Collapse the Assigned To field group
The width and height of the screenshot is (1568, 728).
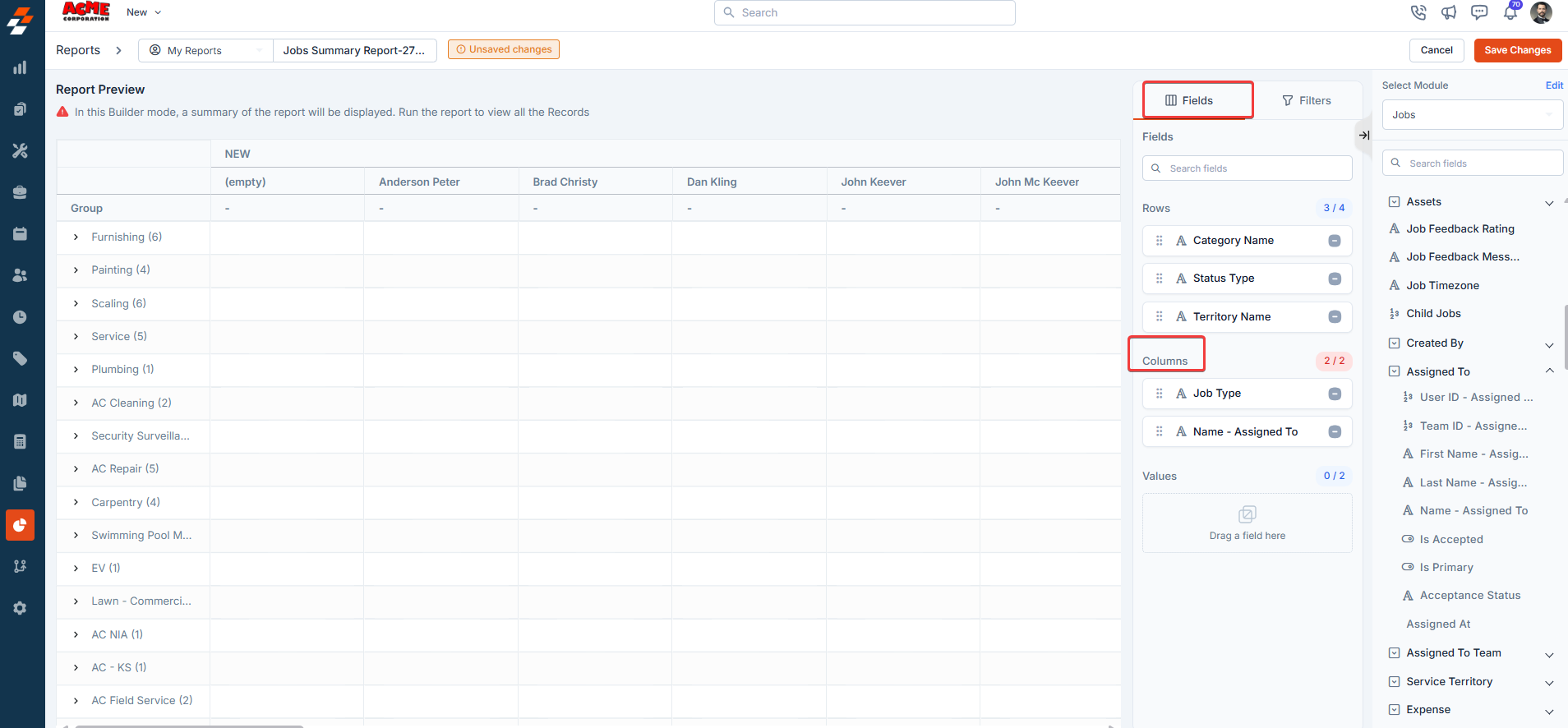click(x=1549, y=371)
